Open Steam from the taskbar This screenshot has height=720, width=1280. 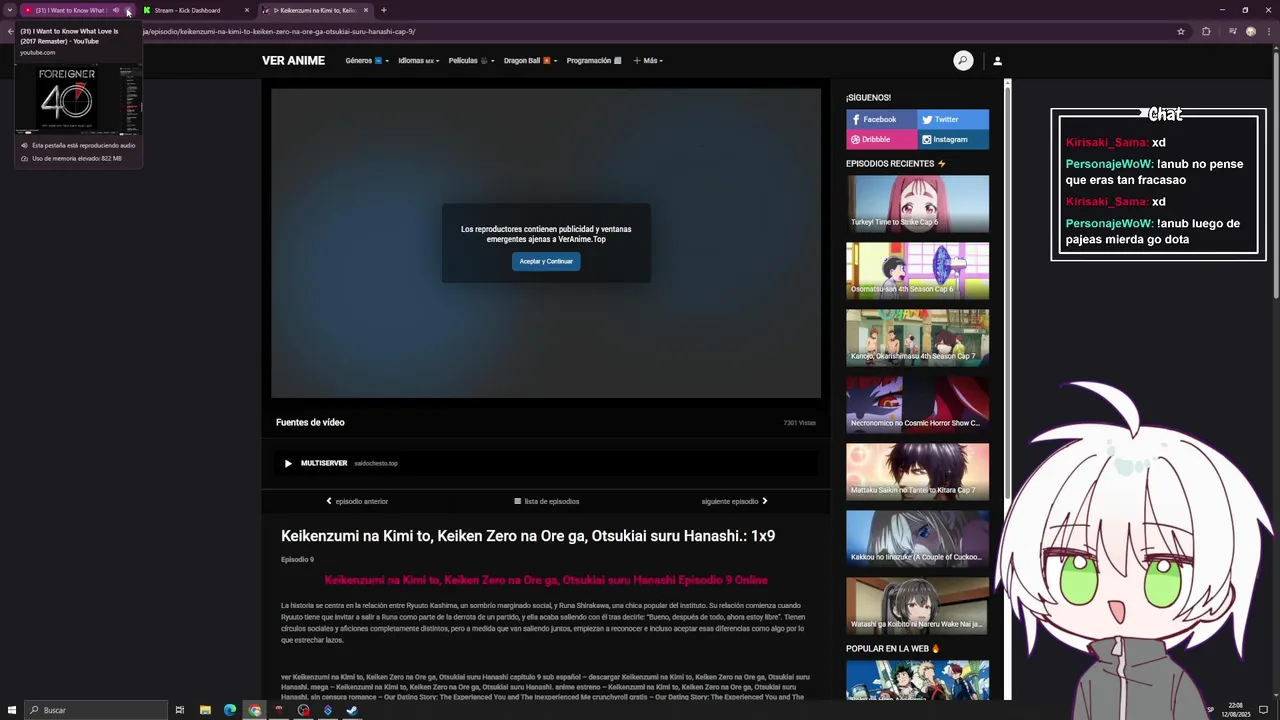(352, 710)
